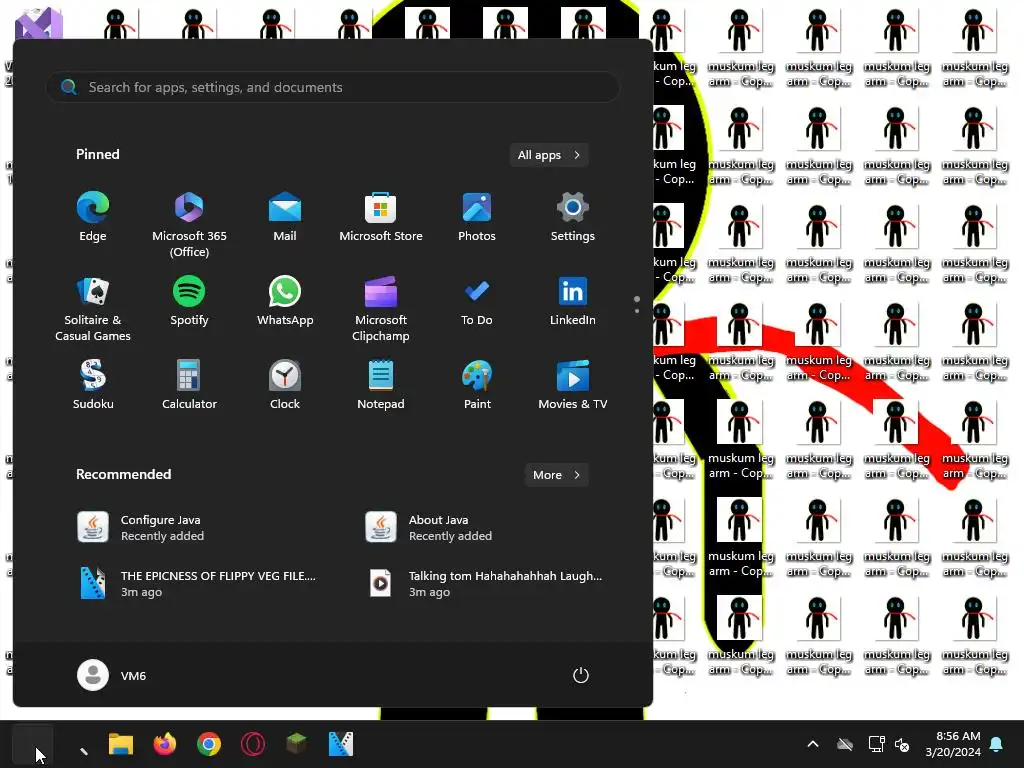Open the To Do app

tap(477, 301)
